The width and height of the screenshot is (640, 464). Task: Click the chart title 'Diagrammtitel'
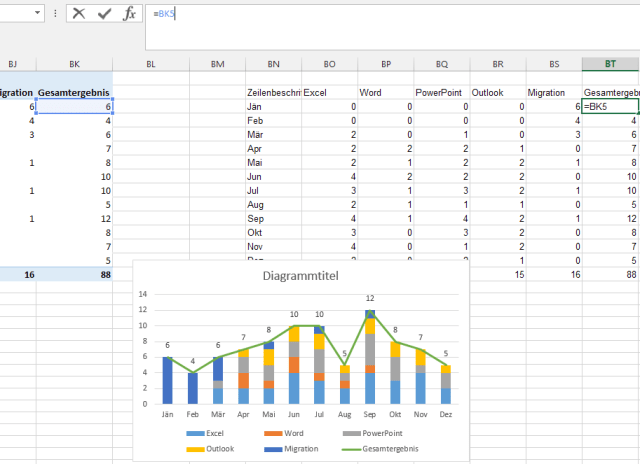pos(301,276)
